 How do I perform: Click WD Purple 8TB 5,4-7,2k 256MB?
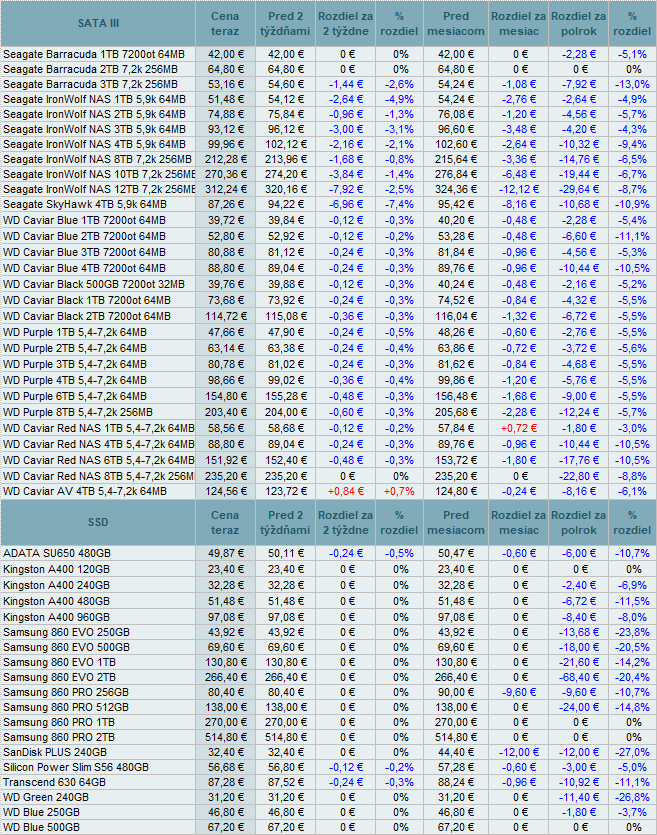point(78,412)
